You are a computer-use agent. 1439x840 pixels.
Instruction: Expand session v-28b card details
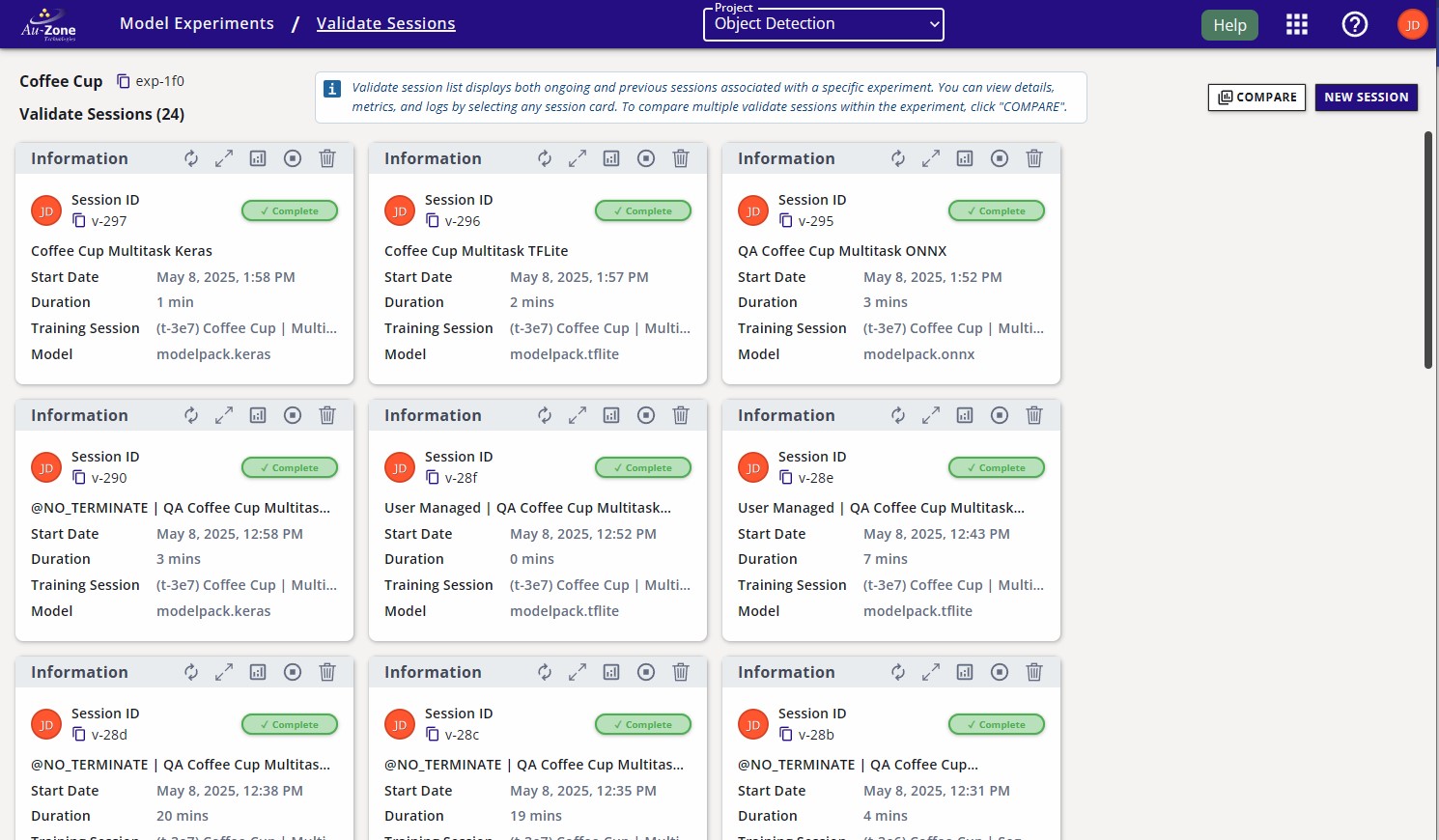[x=931, y=672]
